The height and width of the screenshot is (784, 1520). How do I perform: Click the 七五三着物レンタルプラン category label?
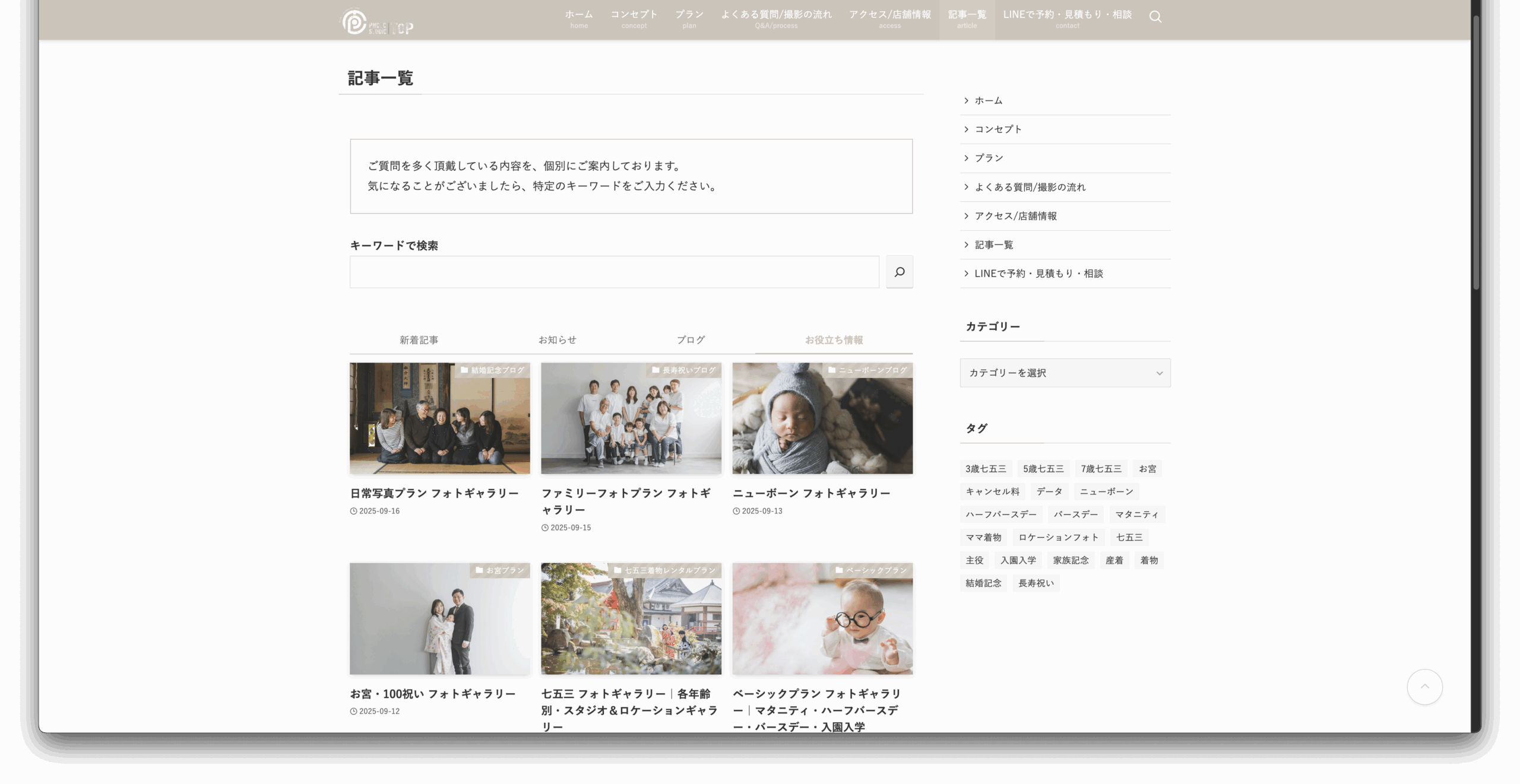click(x=665, y=570)
